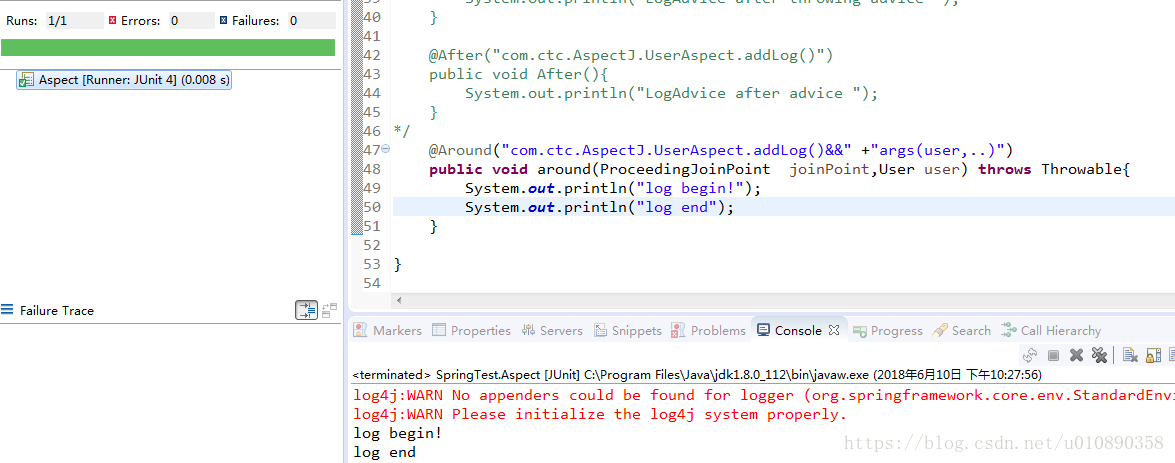
Task: Click the @After annotation on line 42
Action: tap(456, 55)
